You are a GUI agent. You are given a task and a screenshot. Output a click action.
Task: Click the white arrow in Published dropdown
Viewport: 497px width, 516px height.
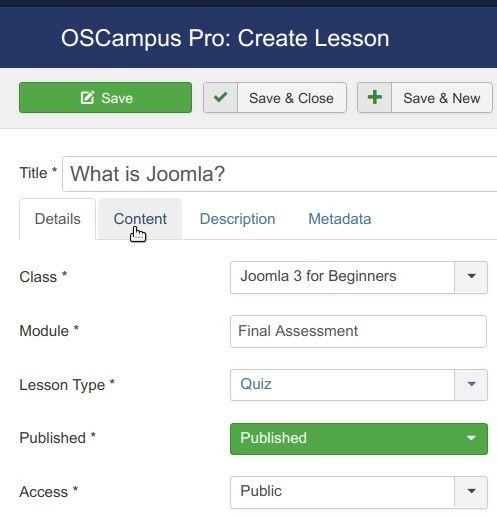point(471,438)
